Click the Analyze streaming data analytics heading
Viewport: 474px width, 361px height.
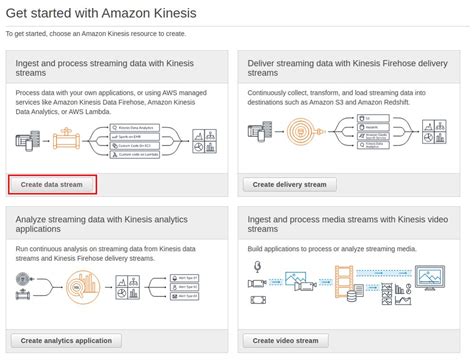click(x=101, y=224)
